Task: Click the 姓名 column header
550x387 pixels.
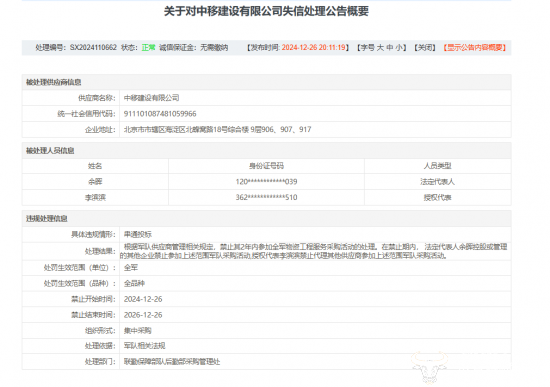Action: 95,166
